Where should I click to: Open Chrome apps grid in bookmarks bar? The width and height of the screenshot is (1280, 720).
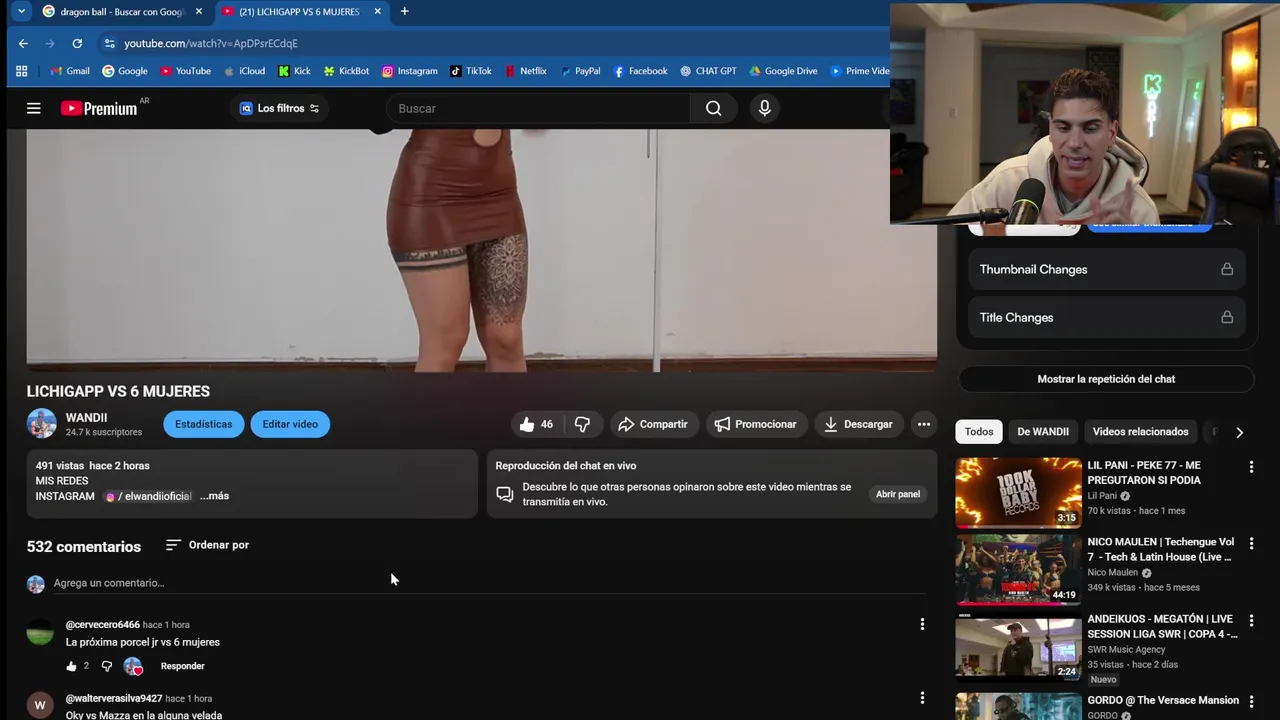pos(21,71)
